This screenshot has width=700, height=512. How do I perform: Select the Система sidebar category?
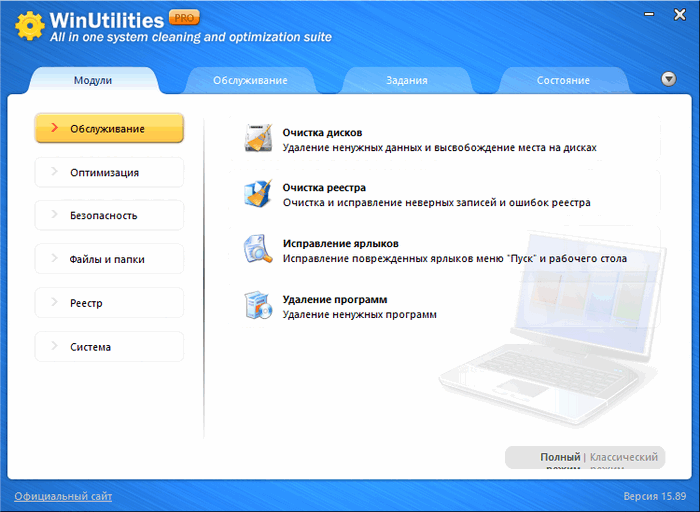coord(109,347)
